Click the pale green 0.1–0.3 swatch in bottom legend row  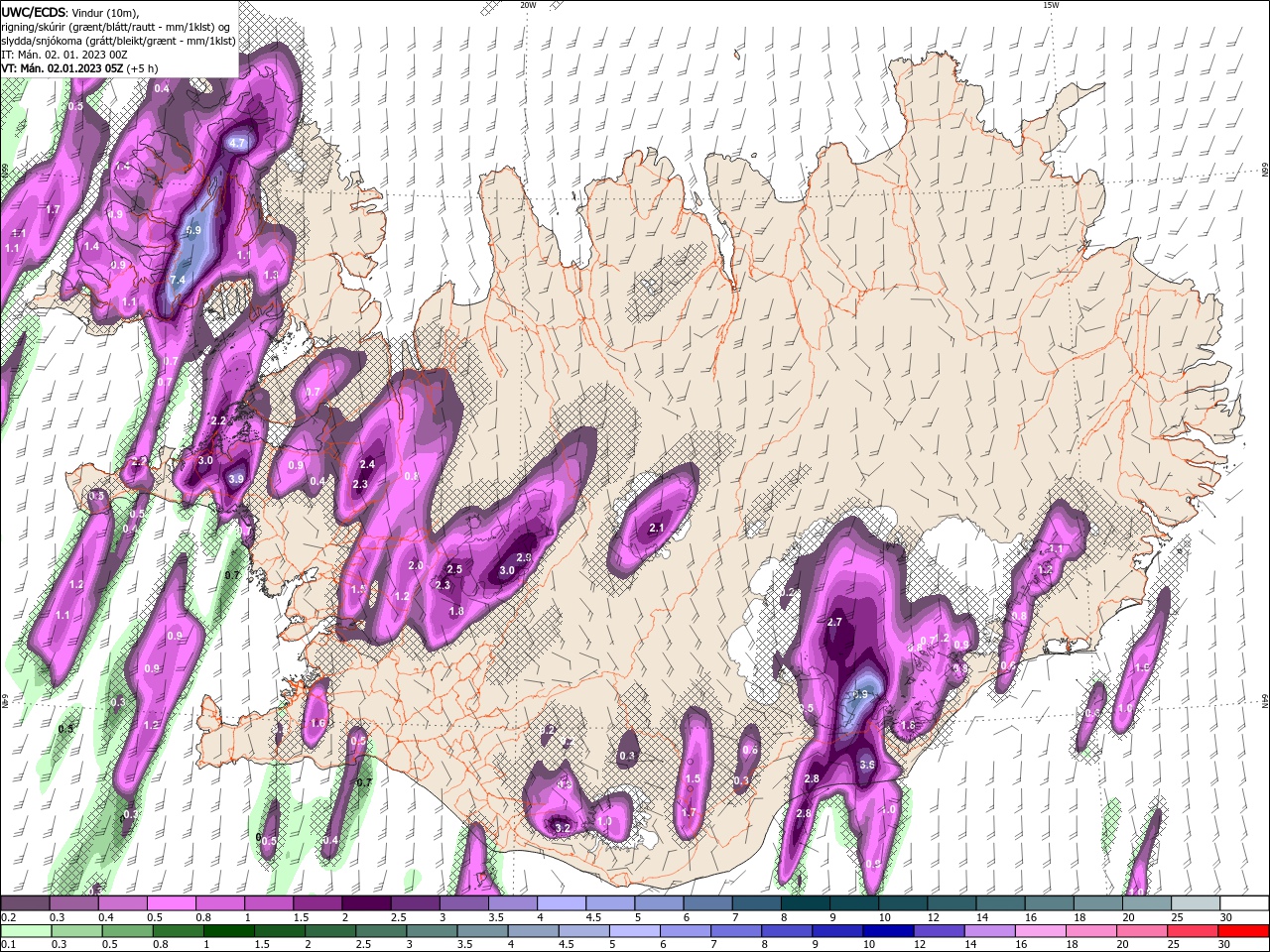click(x=26, y=931)
